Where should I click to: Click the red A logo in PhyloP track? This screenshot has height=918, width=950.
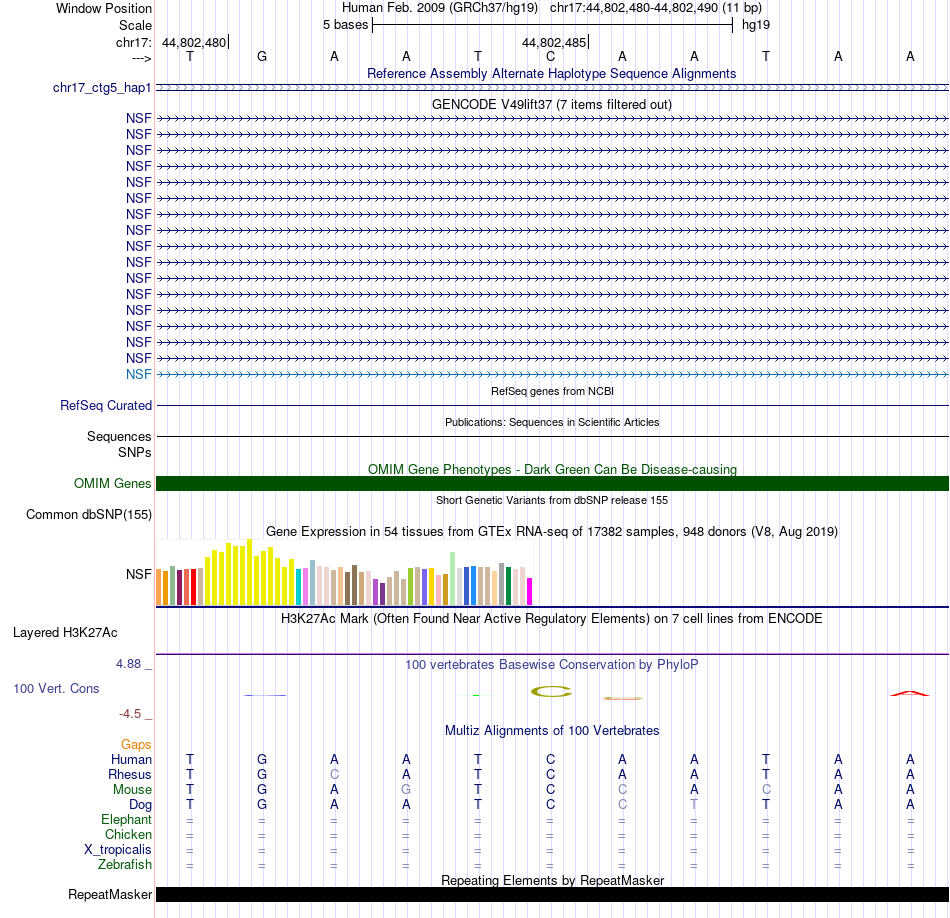(909, 693)
